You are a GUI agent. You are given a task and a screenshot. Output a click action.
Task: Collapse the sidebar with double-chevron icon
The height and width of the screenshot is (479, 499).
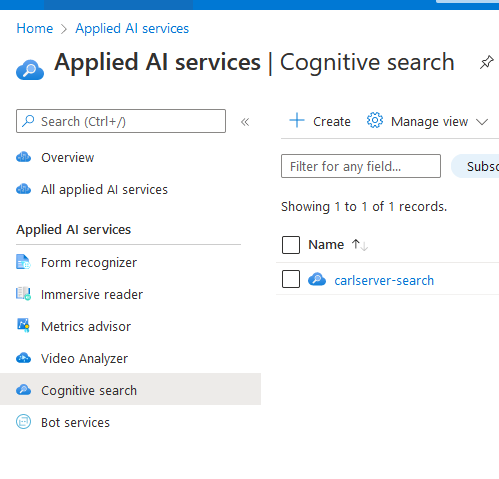click(245, 122)
